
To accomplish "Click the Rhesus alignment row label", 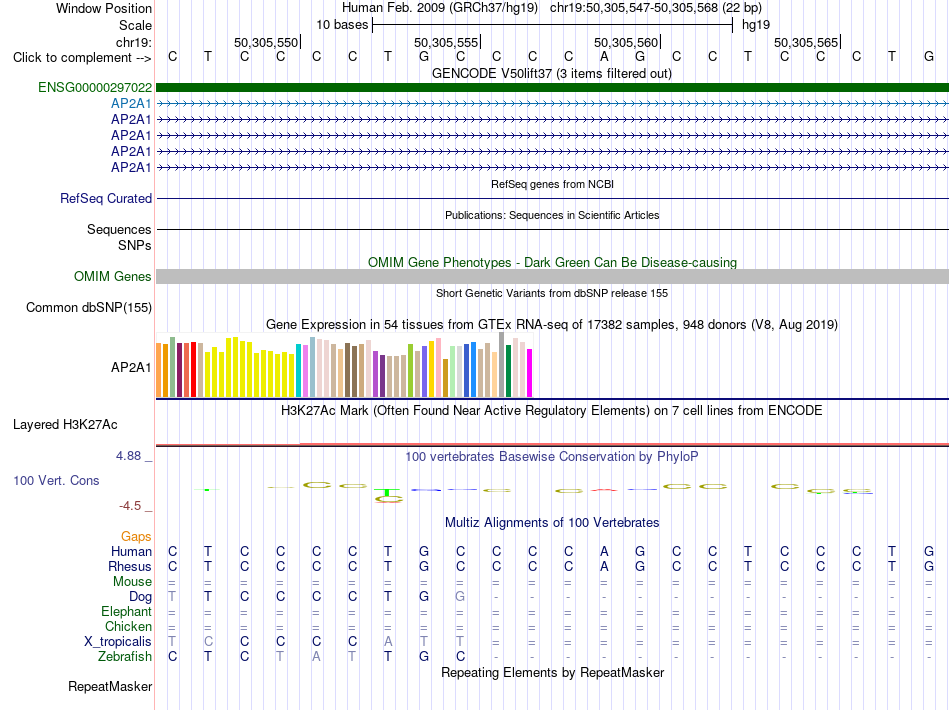I will 130,567.
